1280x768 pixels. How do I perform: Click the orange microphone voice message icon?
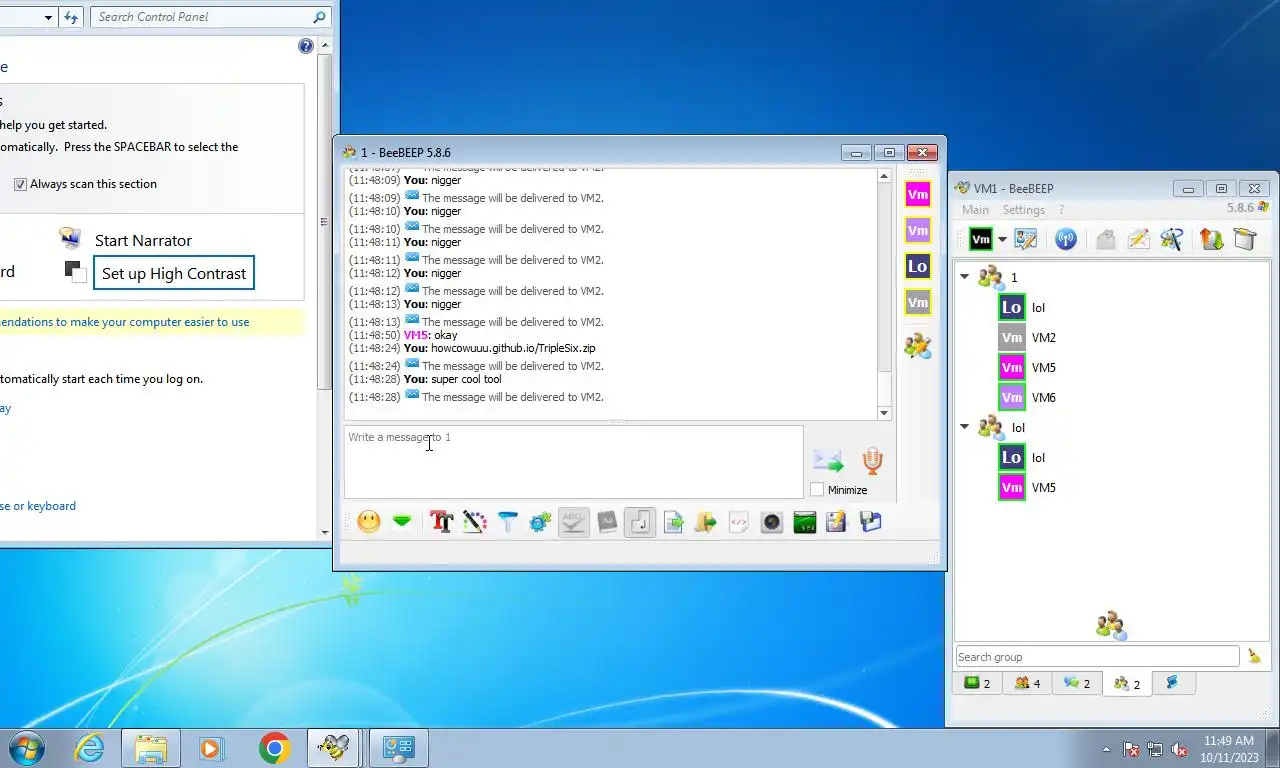pyautogui.click(x=872, y=461)
